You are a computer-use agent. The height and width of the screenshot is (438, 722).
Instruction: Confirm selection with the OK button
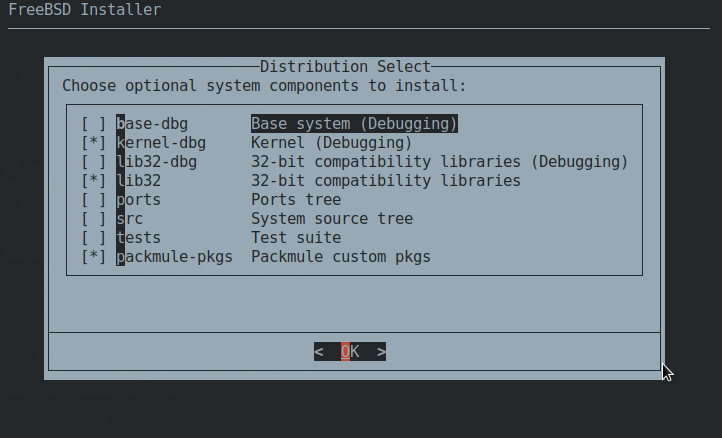click(350, 352)
